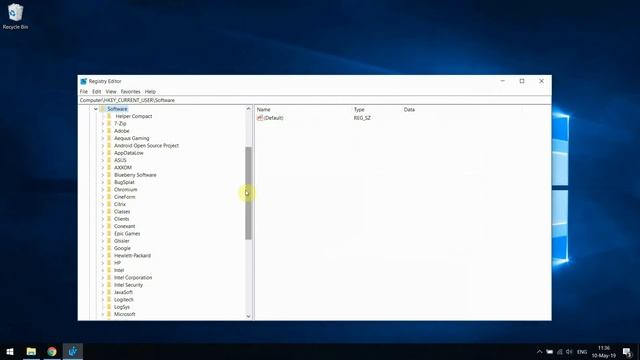The width and height of the screenshot is (640, 360).
Task: Select the LogSys key
Action: pos(122,307)
